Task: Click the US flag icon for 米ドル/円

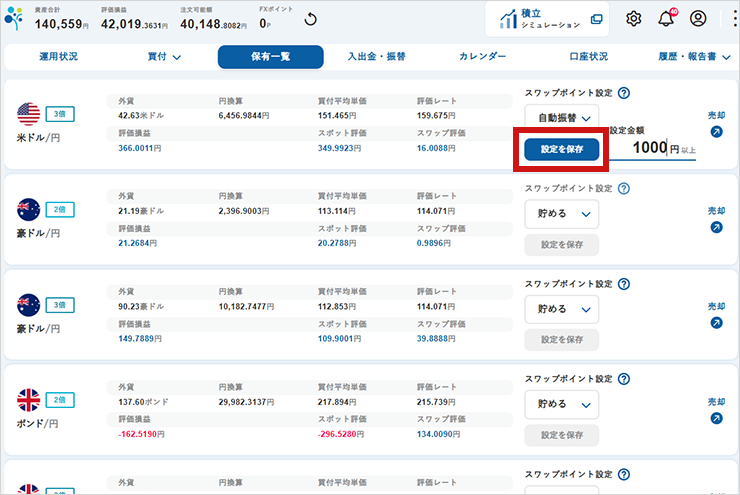Action: [28, 114]
